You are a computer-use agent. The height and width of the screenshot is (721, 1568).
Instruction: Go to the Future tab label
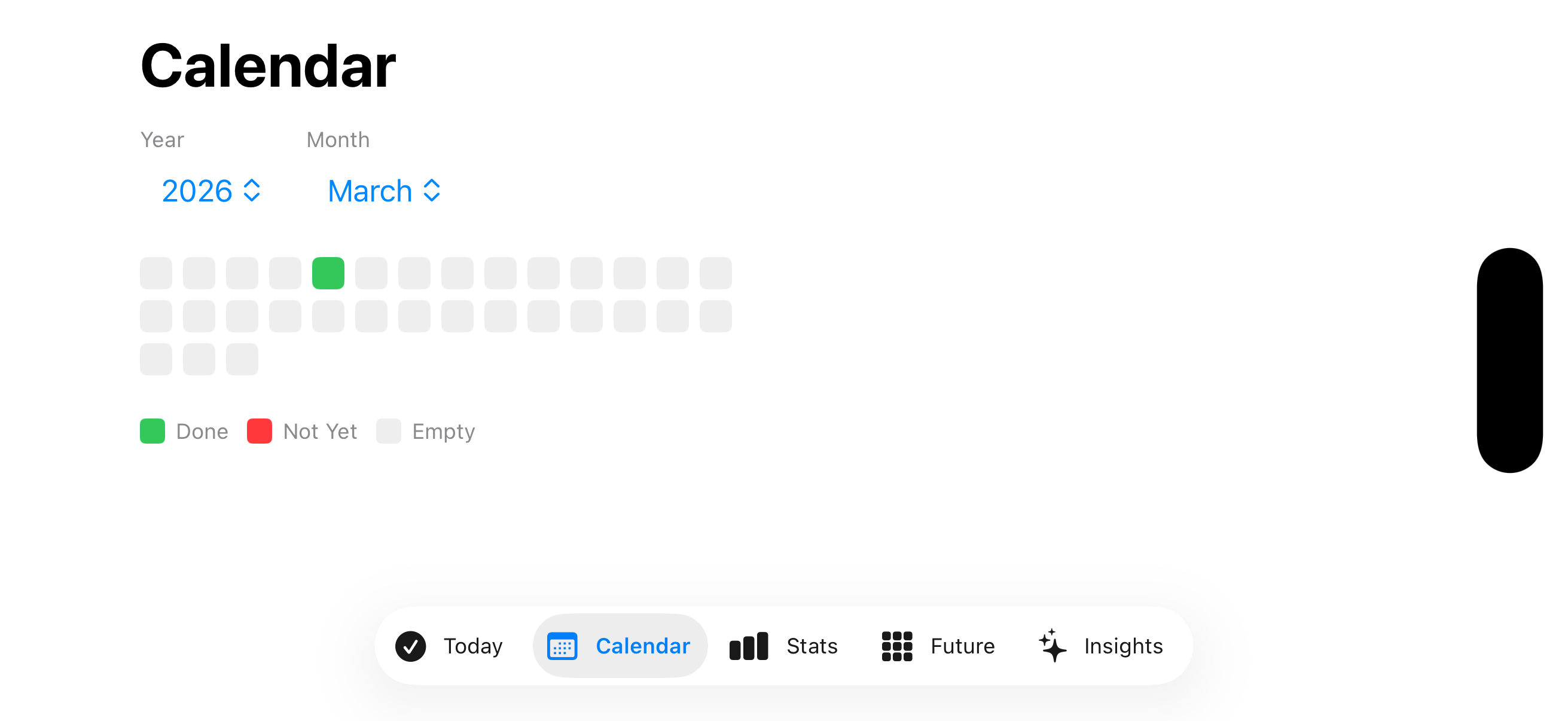(x=962, y=646)
